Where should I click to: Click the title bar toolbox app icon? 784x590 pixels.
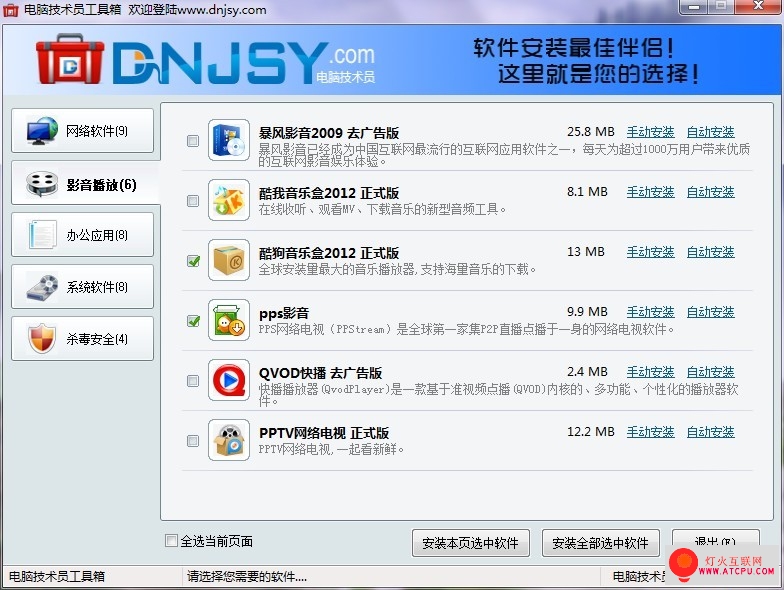click(10, 10)
